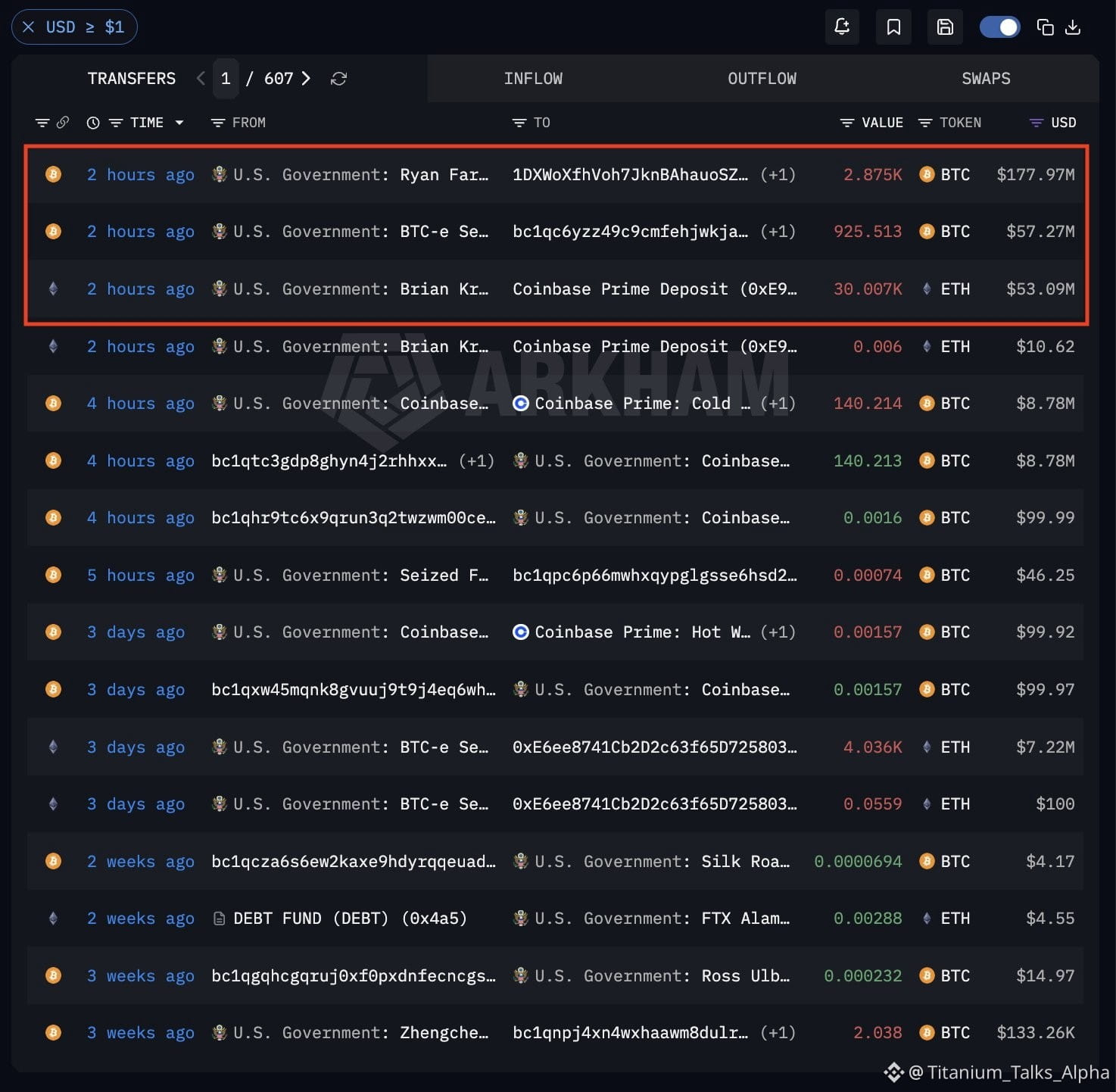Switch to the SWAPS tab

click(x=986, y=78)
